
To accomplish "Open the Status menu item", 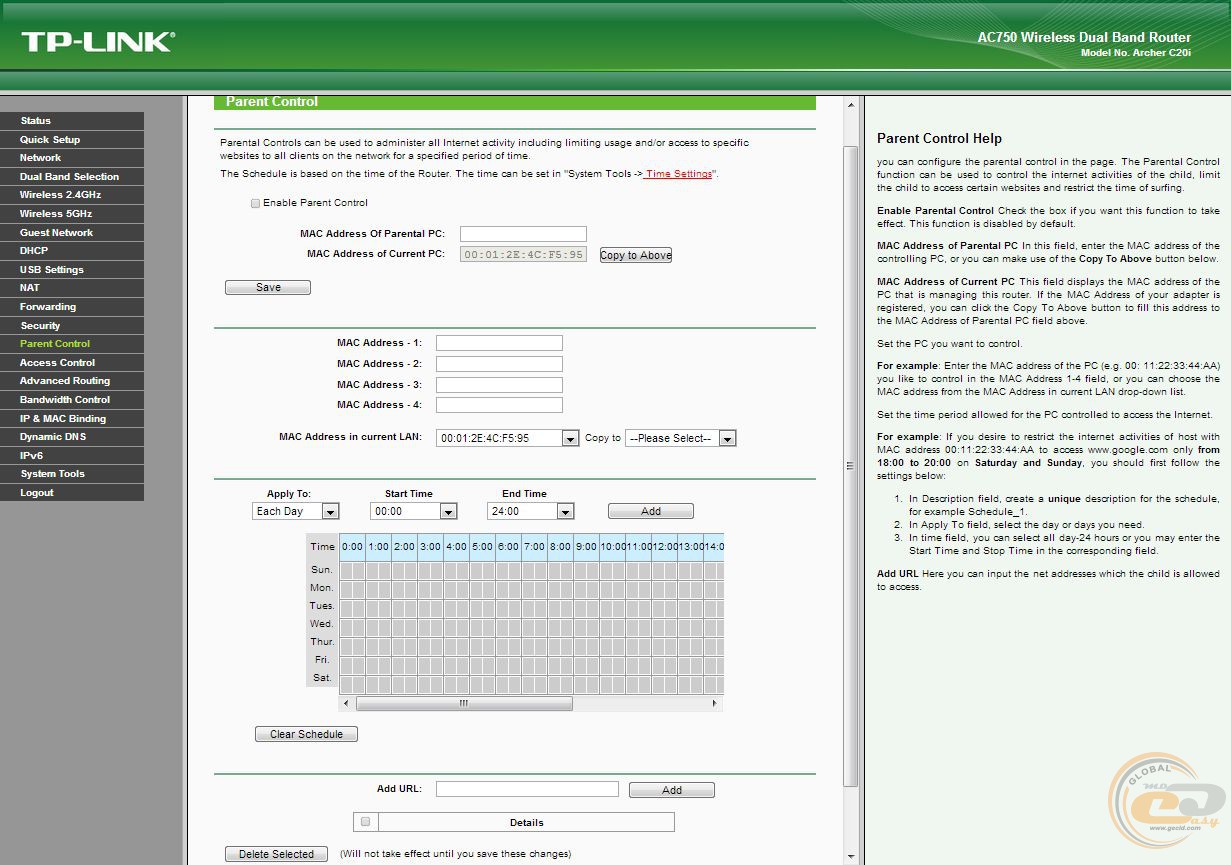I will click(72, 121).
